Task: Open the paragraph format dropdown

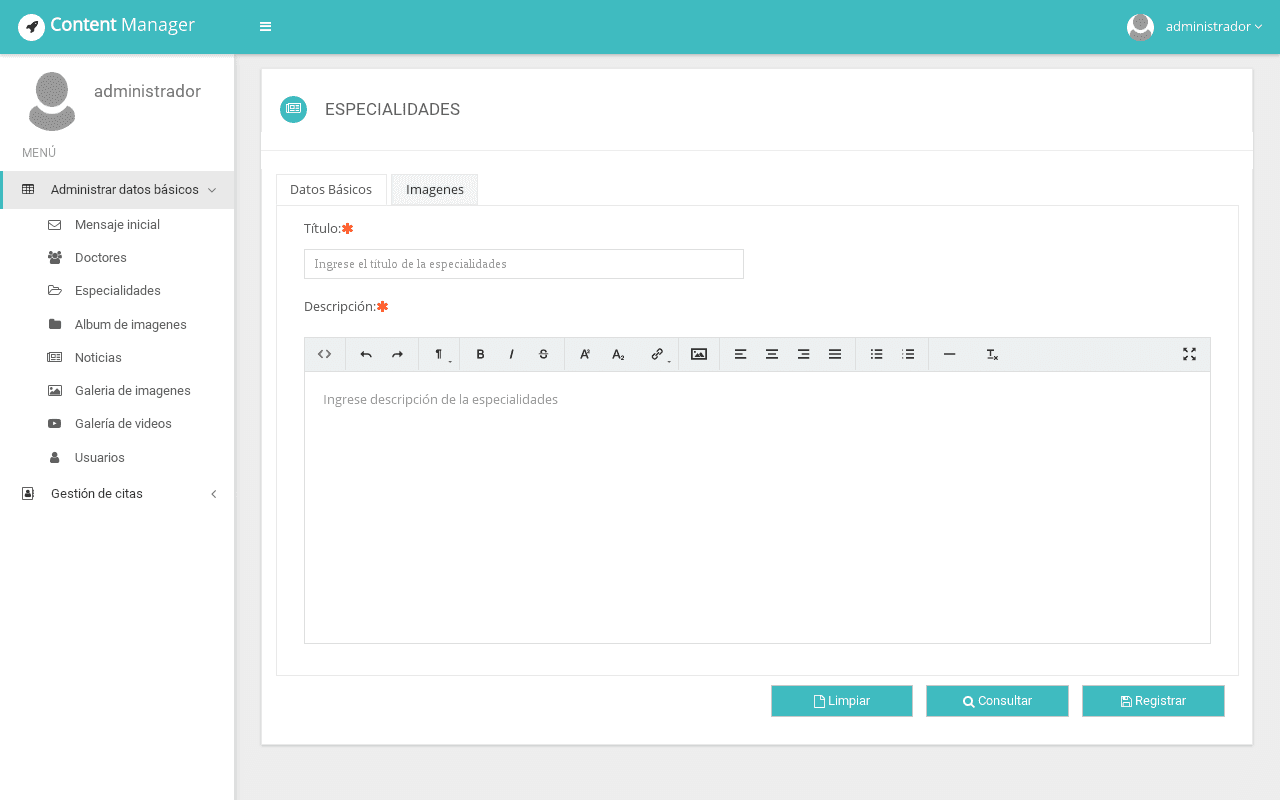Action: coord(439,354)
